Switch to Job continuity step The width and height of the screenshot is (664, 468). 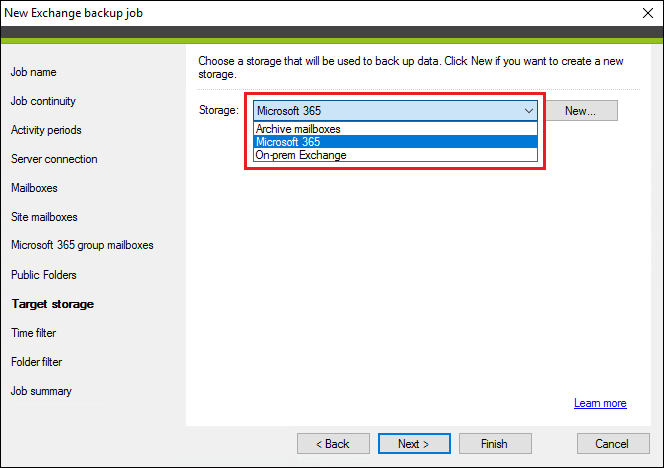coord(43,101)
